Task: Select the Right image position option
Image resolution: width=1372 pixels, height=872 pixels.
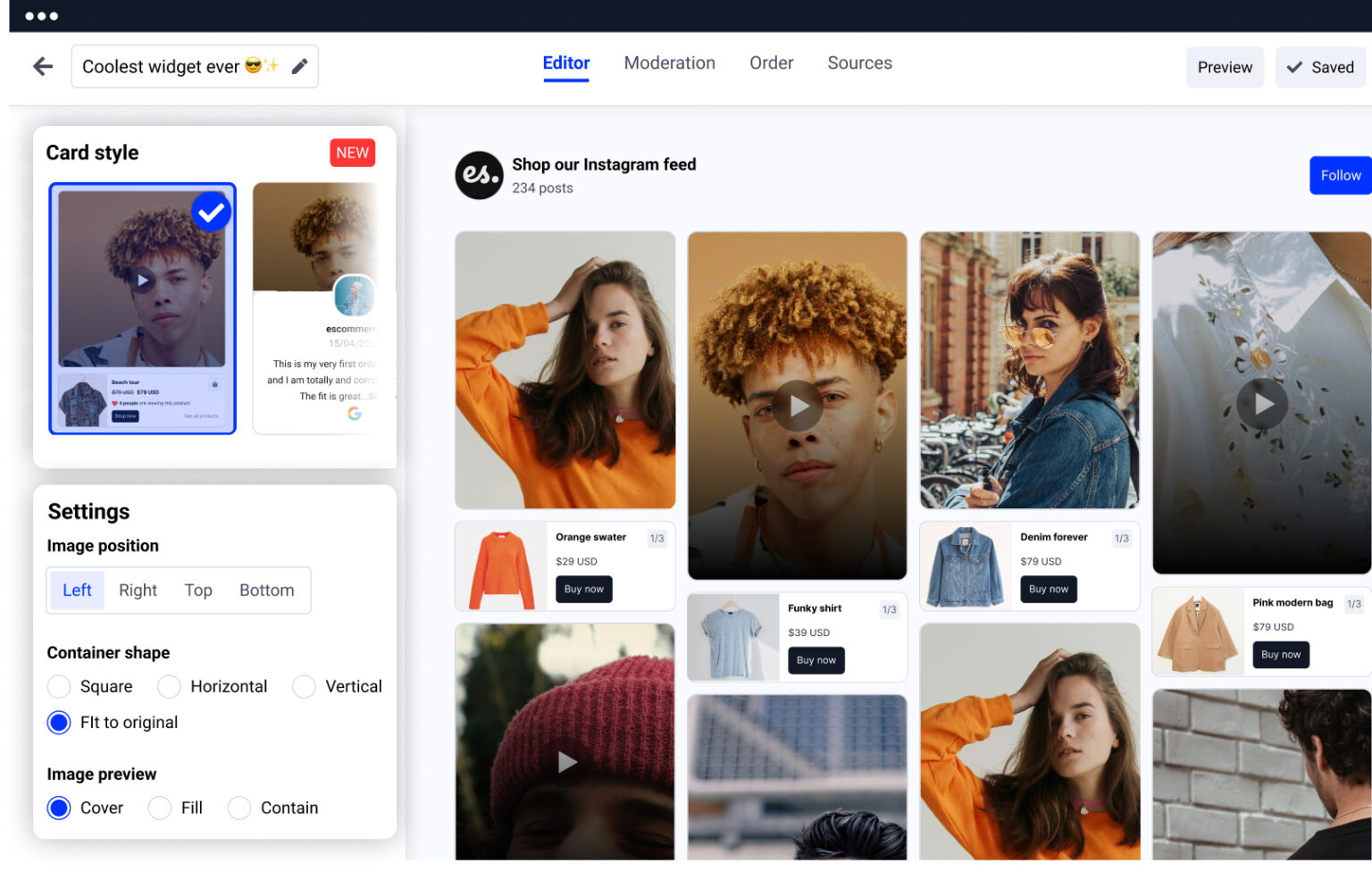Action: click(x=138, y=590)
